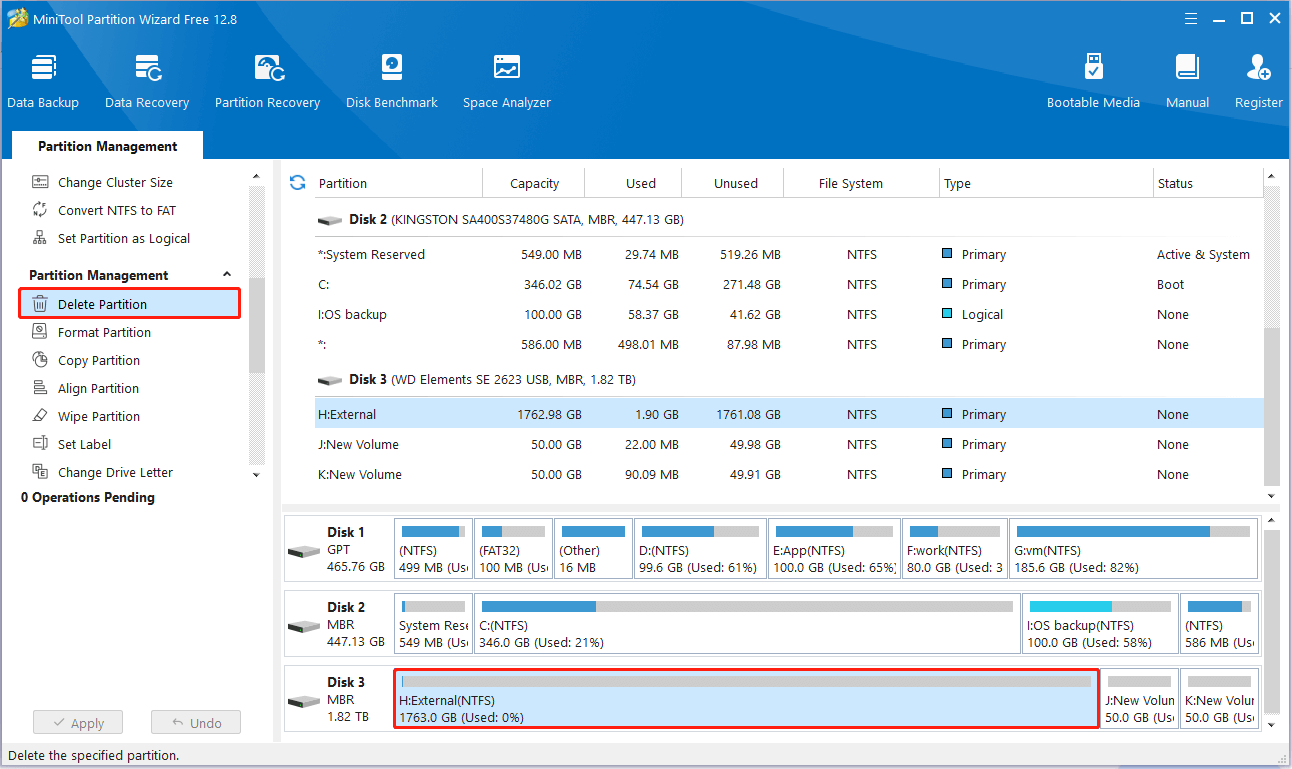Click the partition list vertical scrollbar
The height and width of the screenshot is (769, 1292).
tap(1272, 406)
